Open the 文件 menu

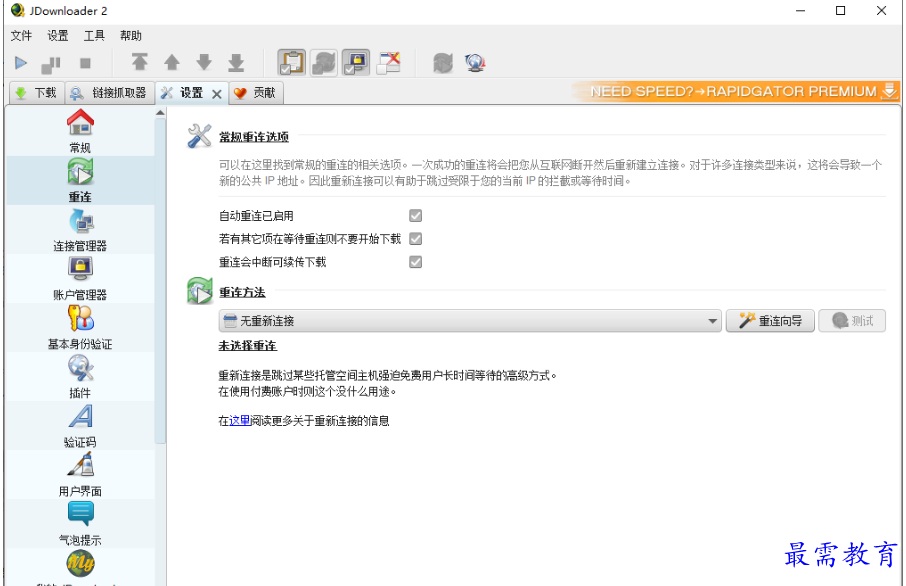click(x=21, y=36)
